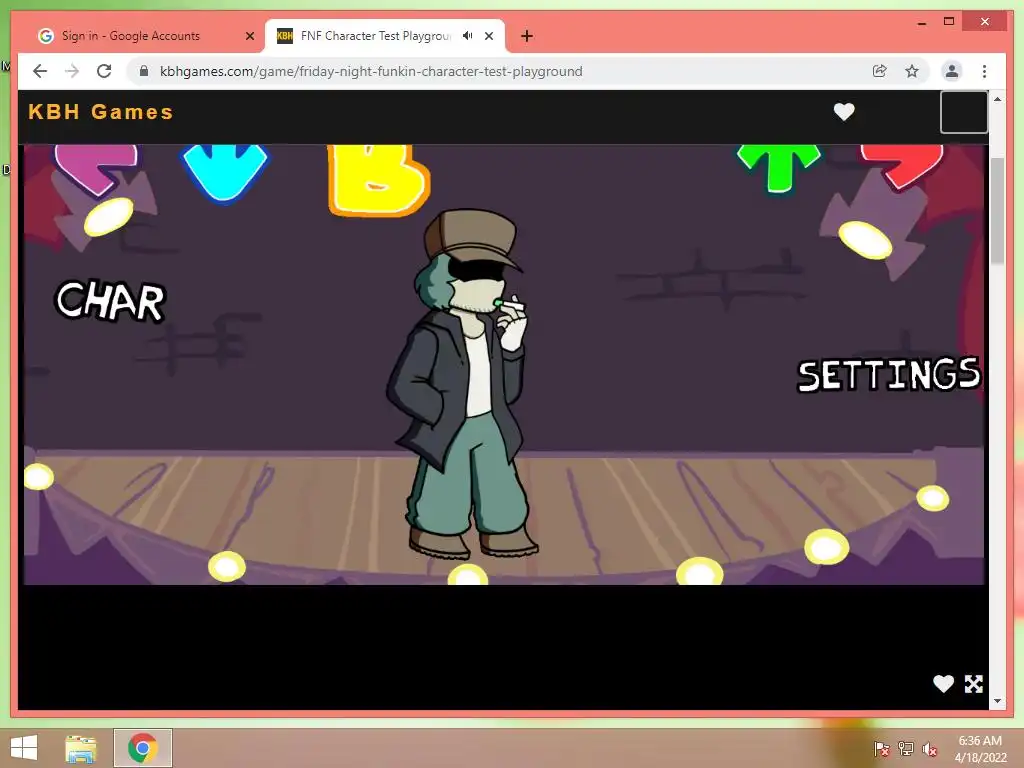Click the green up arrow in game
Viewport: 1024px width, 768px height.
778,167
